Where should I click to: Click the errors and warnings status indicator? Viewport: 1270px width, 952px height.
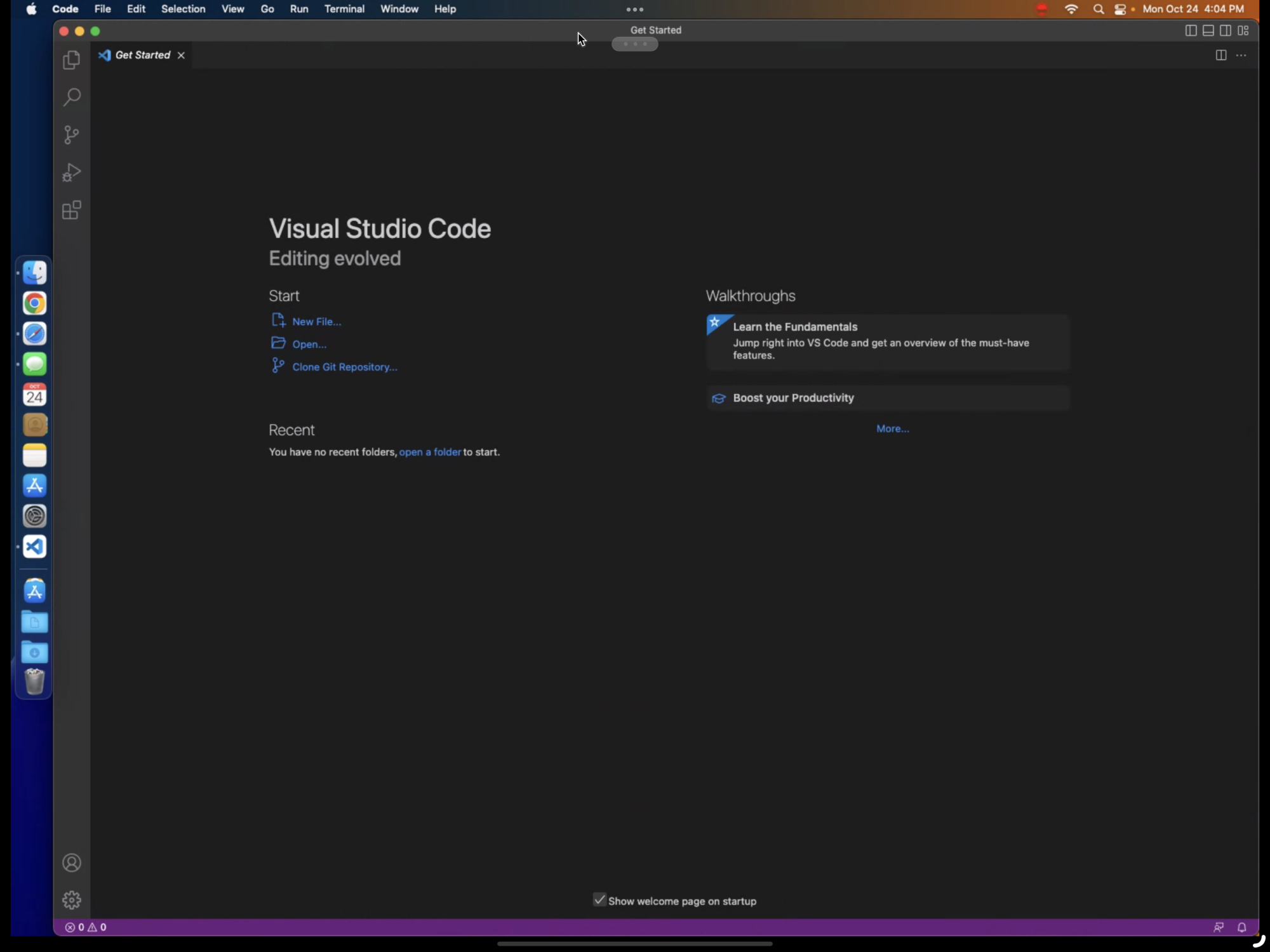pyautogui.click(x=86, y=927)
